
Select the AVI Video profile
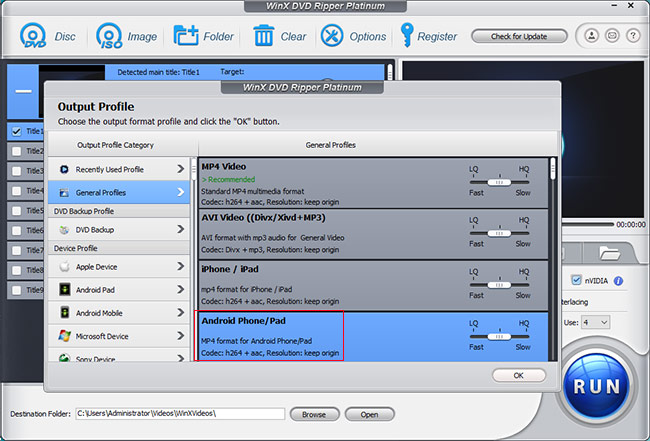(x=373, y=235)
